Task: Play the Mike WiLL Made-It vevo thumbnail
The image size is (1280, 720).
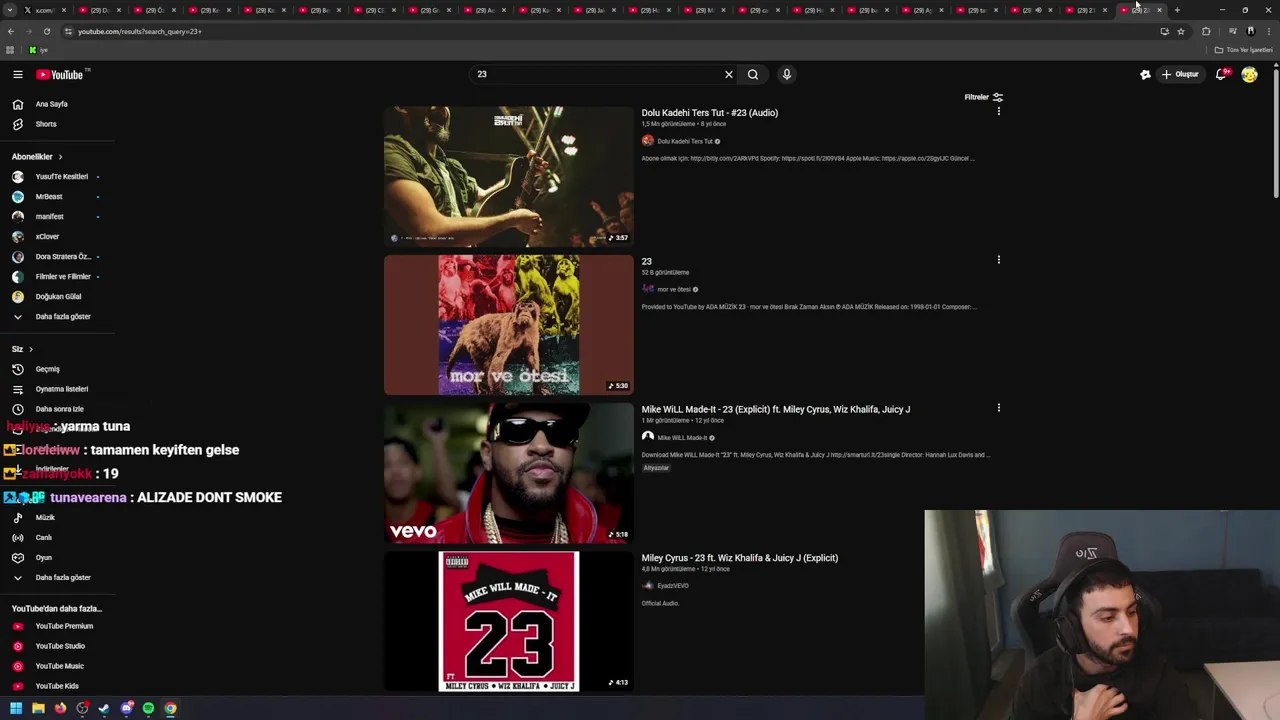Action: 509,473
